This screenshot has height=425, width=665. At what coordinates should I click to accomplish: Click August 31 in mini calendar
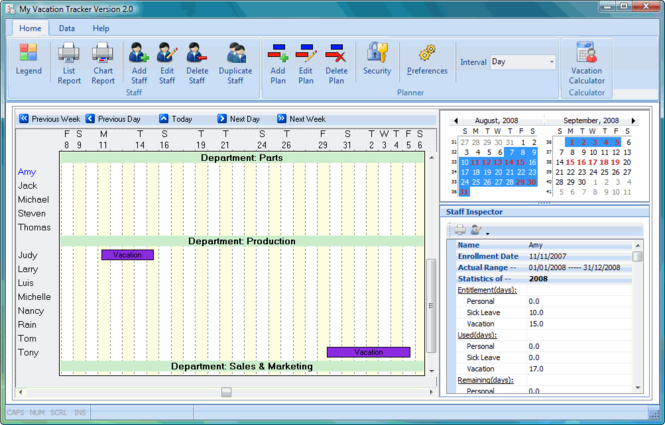click(464, 192)
